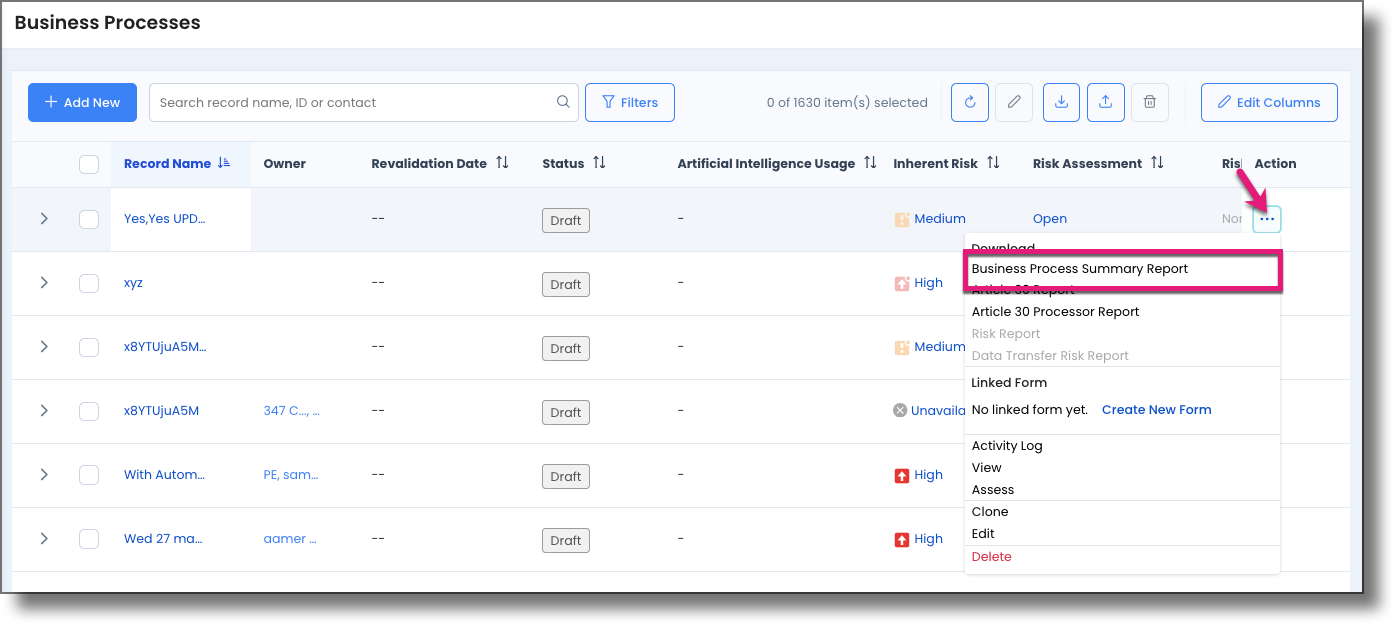Click the Add New button

(82, 102)
